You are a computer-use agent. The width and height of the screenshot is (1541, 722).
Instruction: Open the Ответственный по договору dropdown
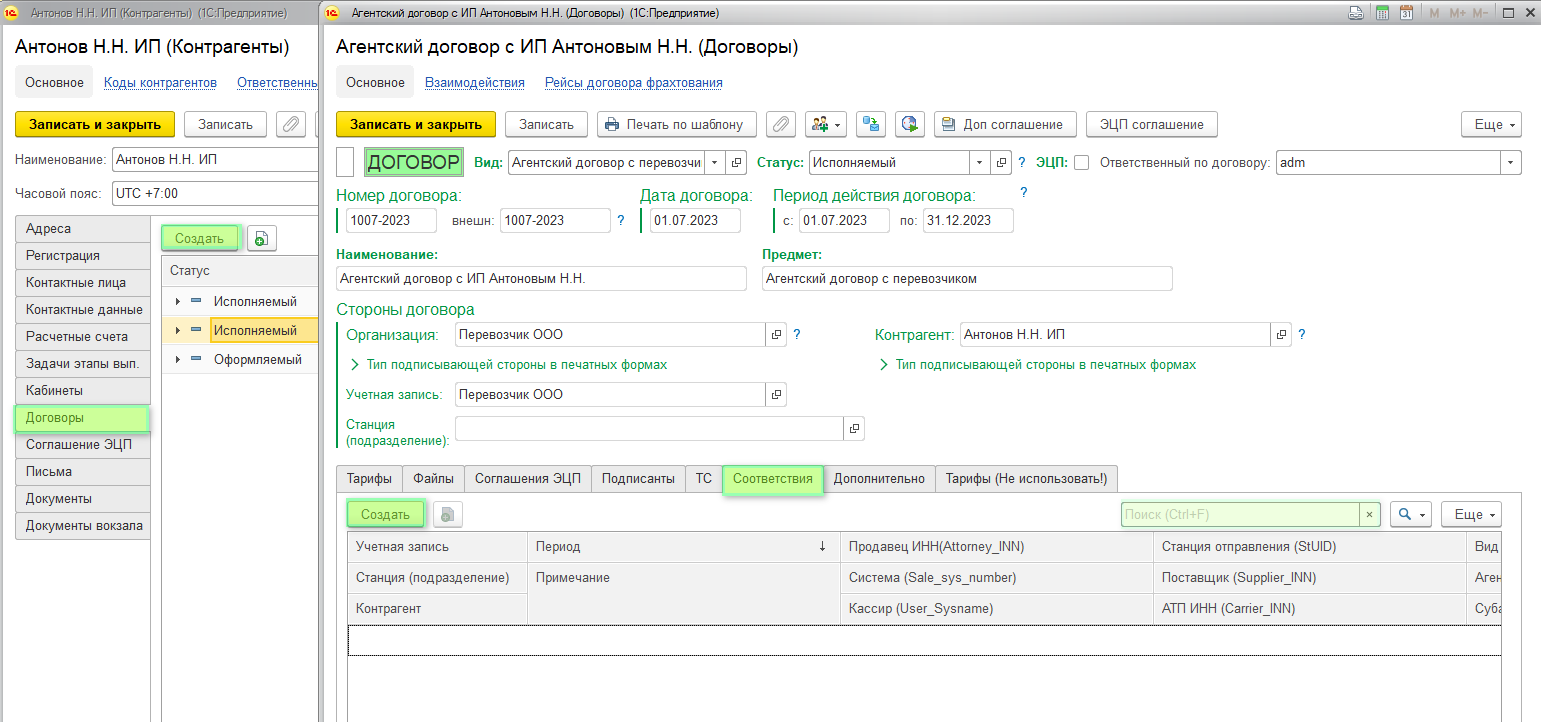pyautogui.click(x=1510, y=162)
